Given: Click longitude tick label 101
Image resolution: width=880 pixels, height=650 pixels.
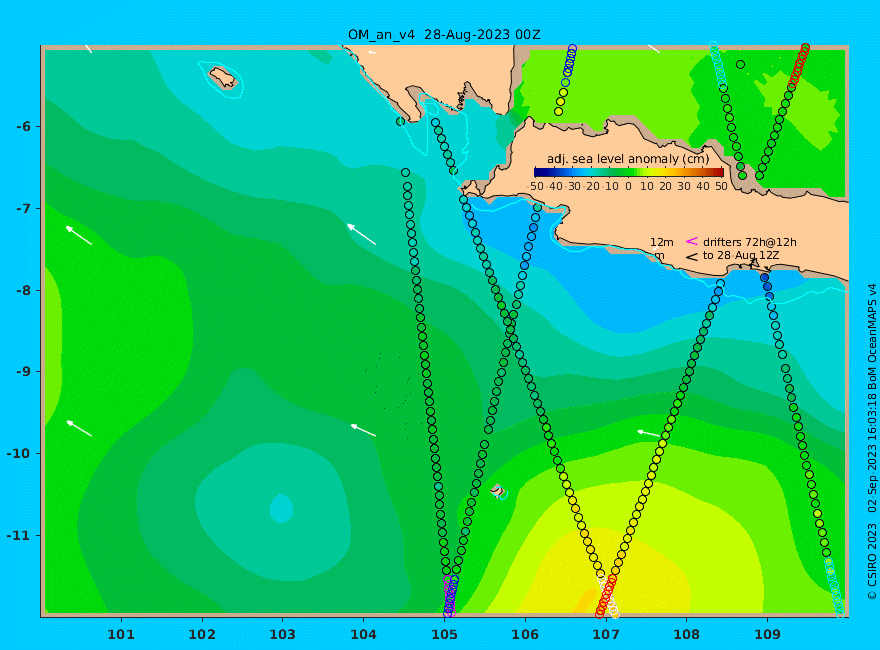Looking at the screenshot, I should 121,635.
